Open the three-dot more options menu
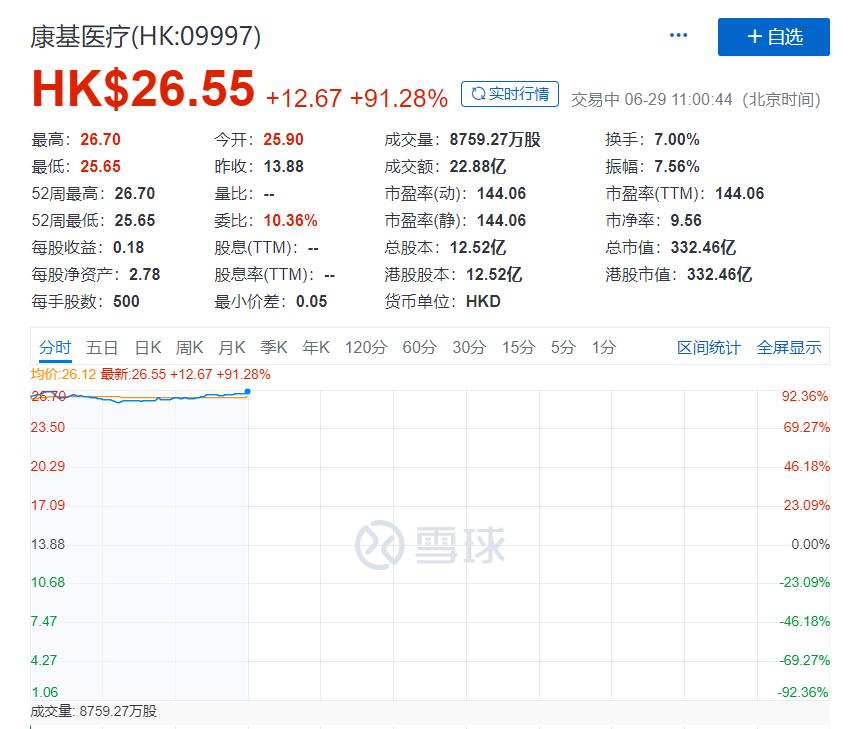The image size is (867, 729). pyautogui.click(x=678, y=36)
